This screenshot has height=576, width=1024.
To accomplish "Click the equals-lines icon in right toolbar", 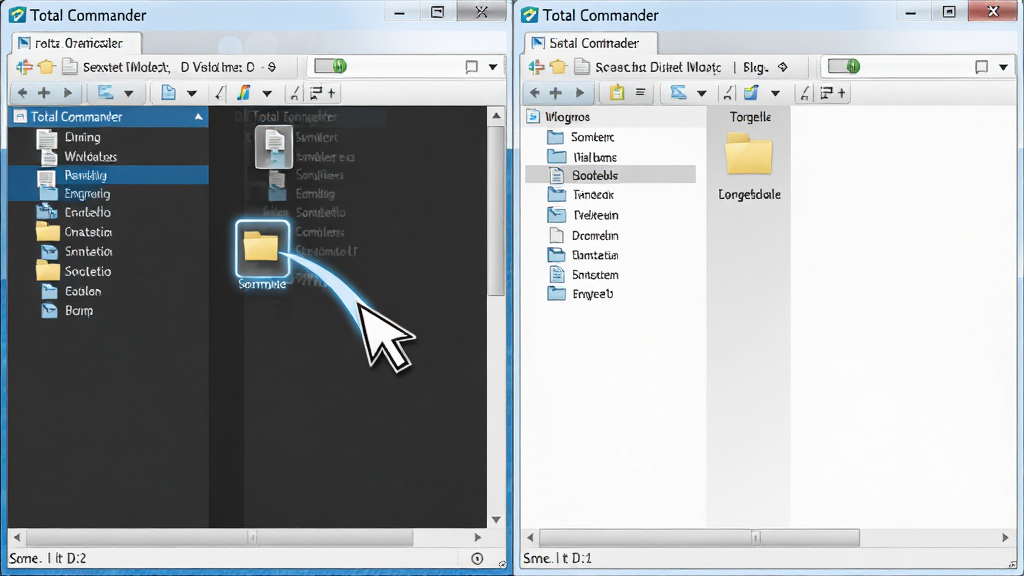I will click(641, 92).
